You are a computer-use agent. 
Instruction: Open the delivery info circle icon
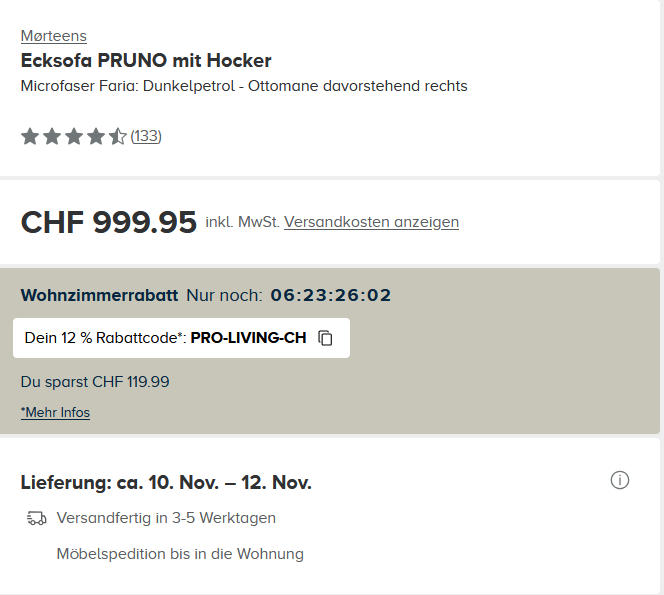[620, 481]
